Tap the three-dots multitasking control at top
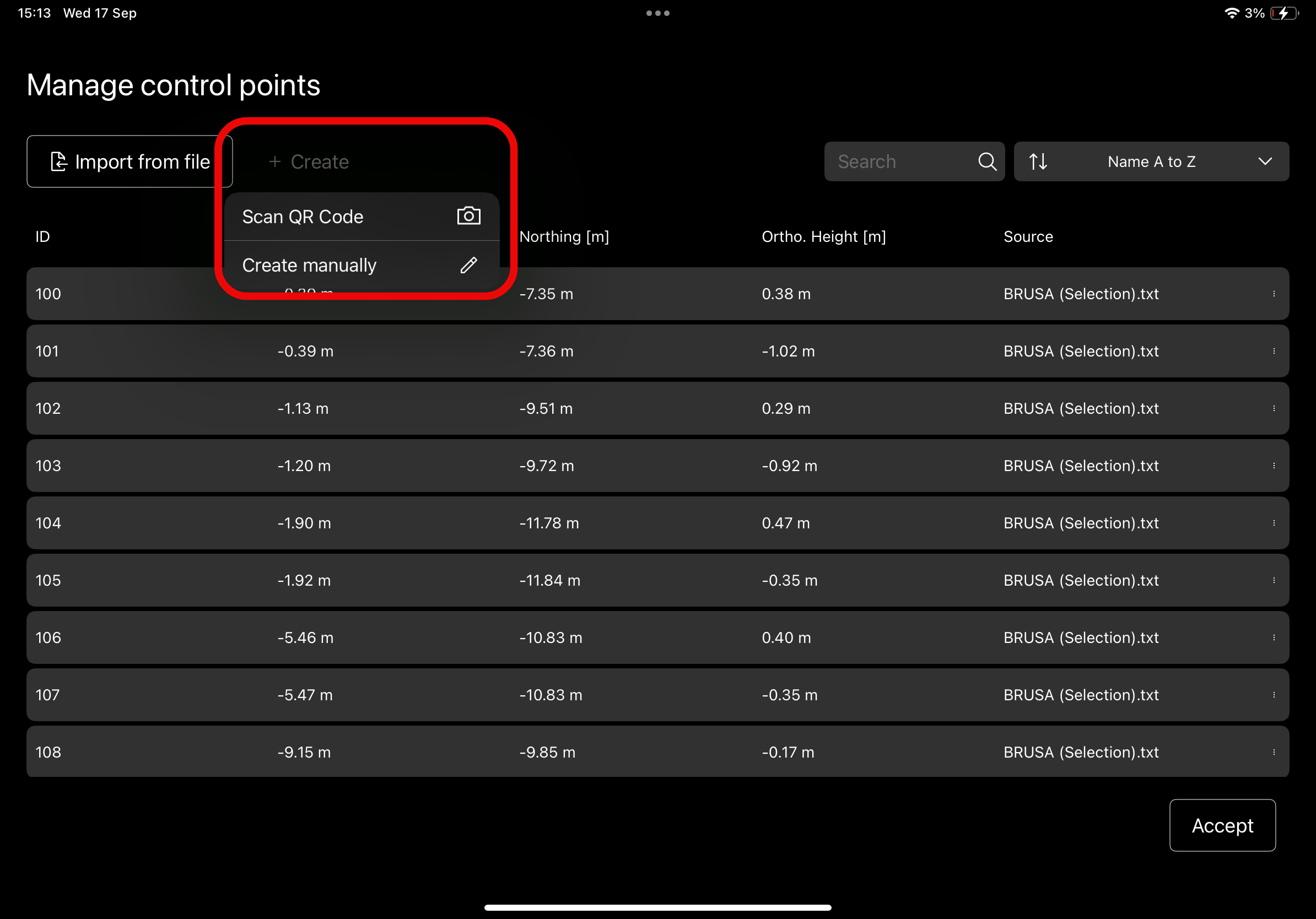Viewport: 1316px width, 919px height. (x=657, y=13)
